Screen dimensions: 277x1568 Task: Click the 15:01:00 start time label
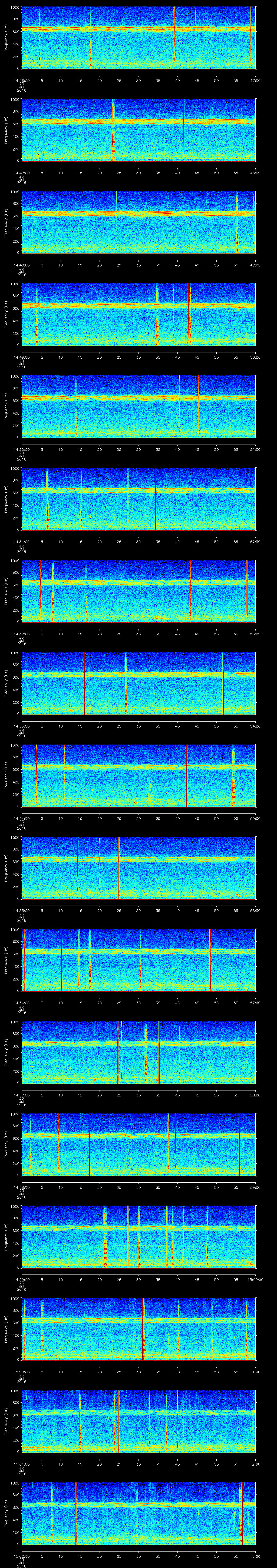22,1464
